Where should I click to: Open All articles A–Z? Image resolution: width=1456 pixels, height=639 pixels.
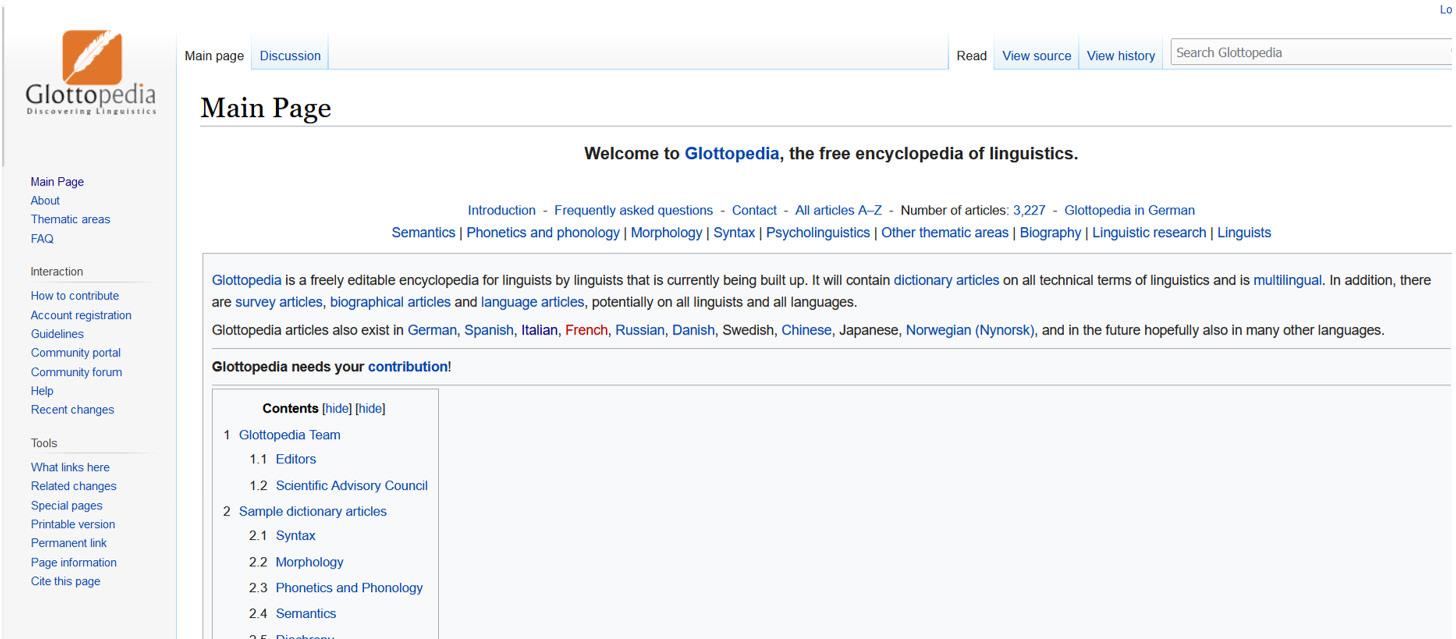[x=838, y=210]
